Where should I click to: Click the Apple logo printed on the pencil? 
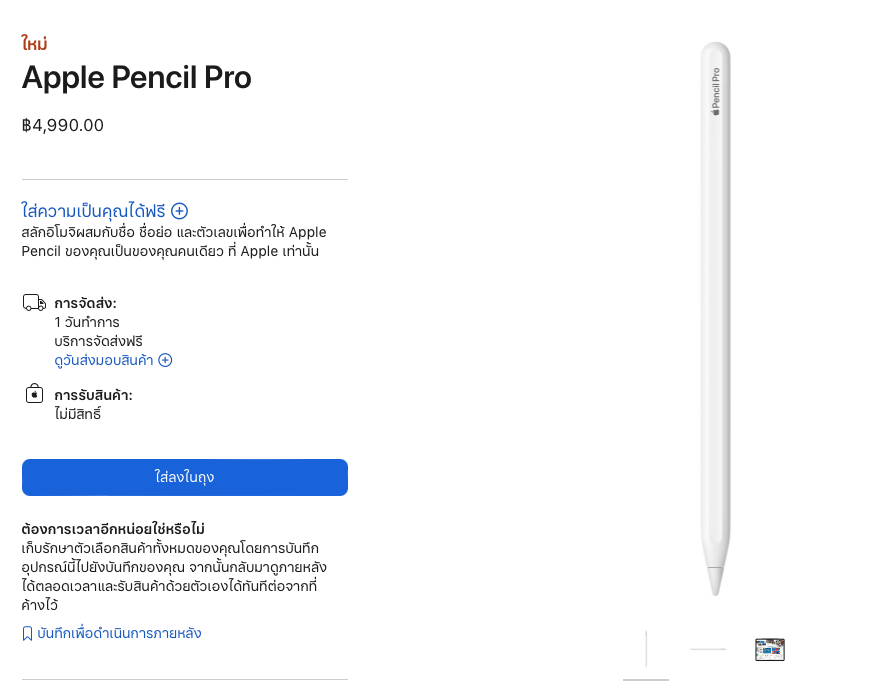pos(715,110)
